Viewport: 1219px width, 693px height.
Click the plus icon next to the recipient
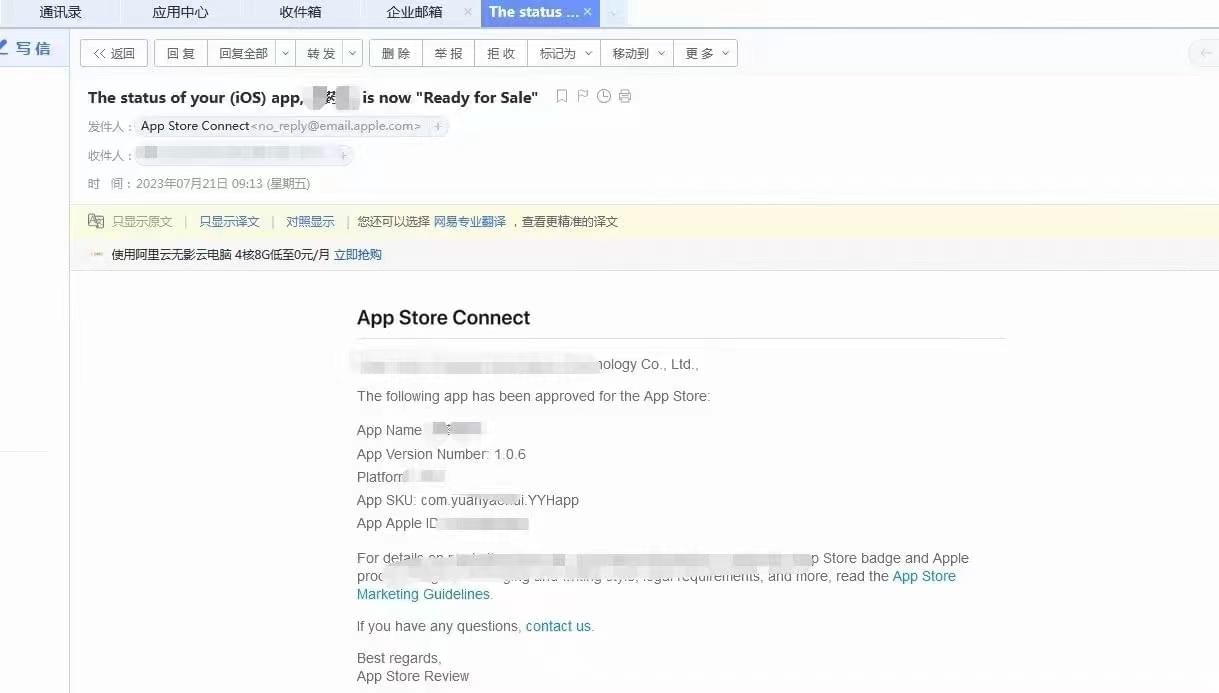[x=343, y=155]
